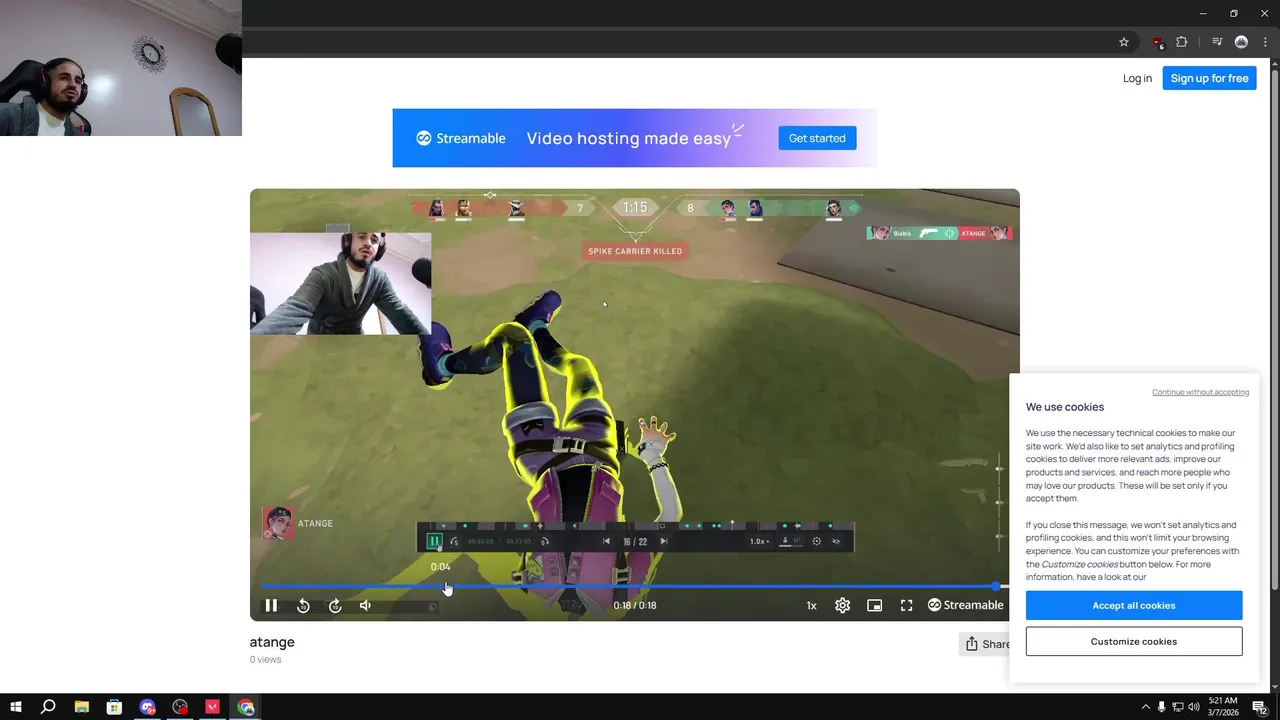Open the red extension with badge
Screen dimensions: 1280x720
[x=1157, y=42]
